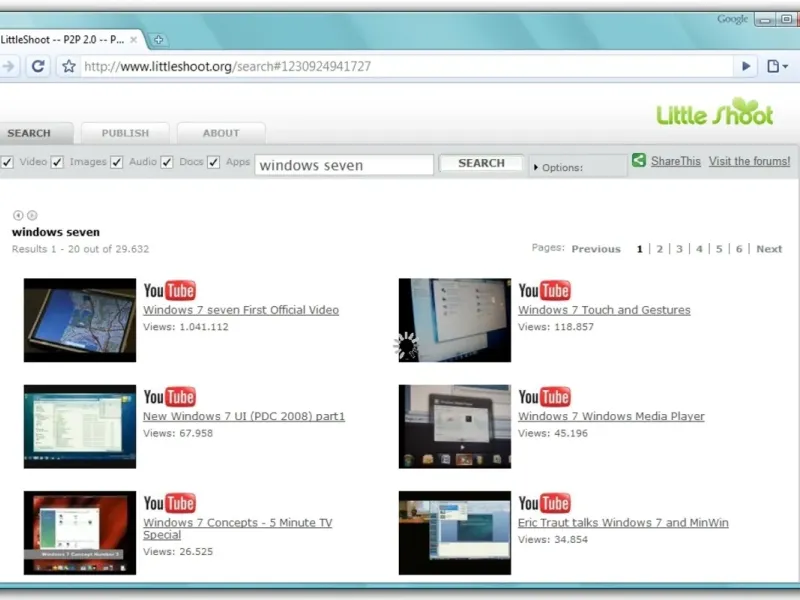Screen dimensions: 800x600
Task: Expand the Options disclosure triangle
Action: click(x=536, y=167)
